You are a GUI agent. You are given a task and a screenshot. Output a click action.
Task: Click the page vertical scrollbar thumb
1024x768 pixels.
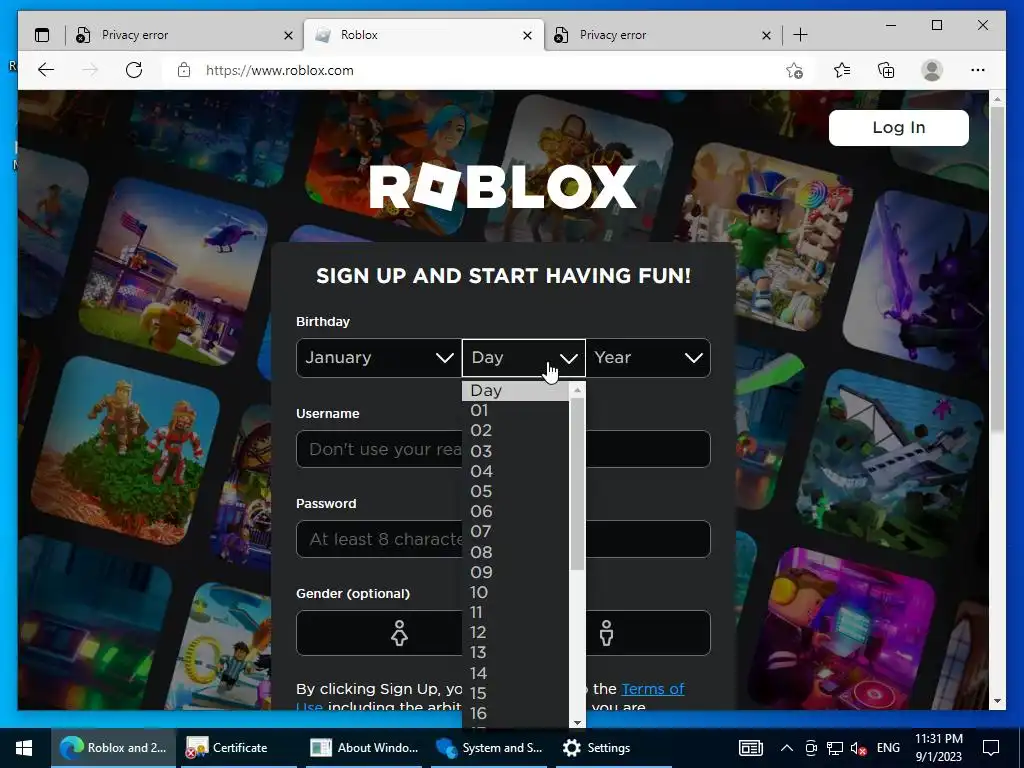tap(997, 269)
